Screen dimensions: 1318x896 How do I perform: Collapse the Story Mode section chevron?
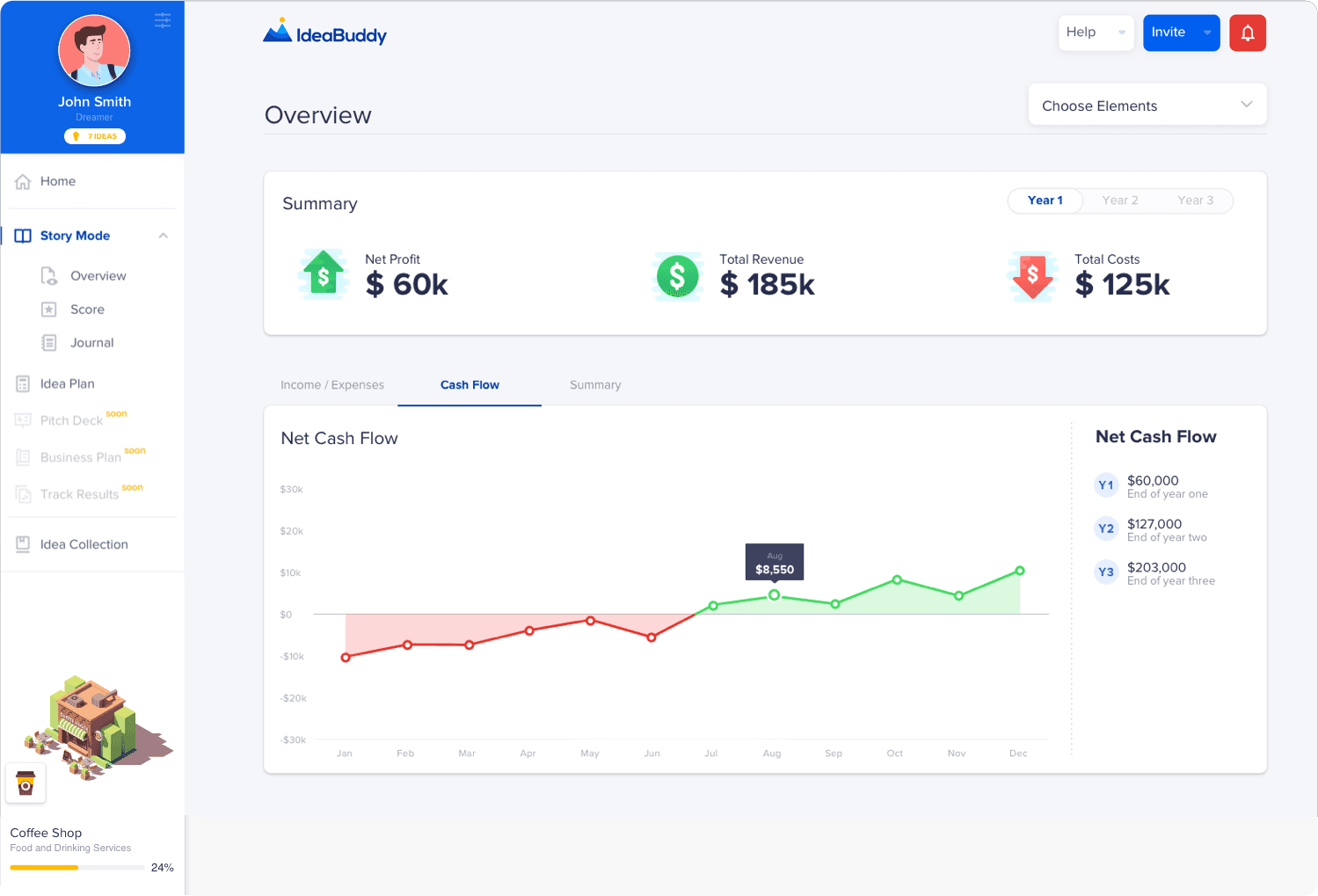pos(163,236)
